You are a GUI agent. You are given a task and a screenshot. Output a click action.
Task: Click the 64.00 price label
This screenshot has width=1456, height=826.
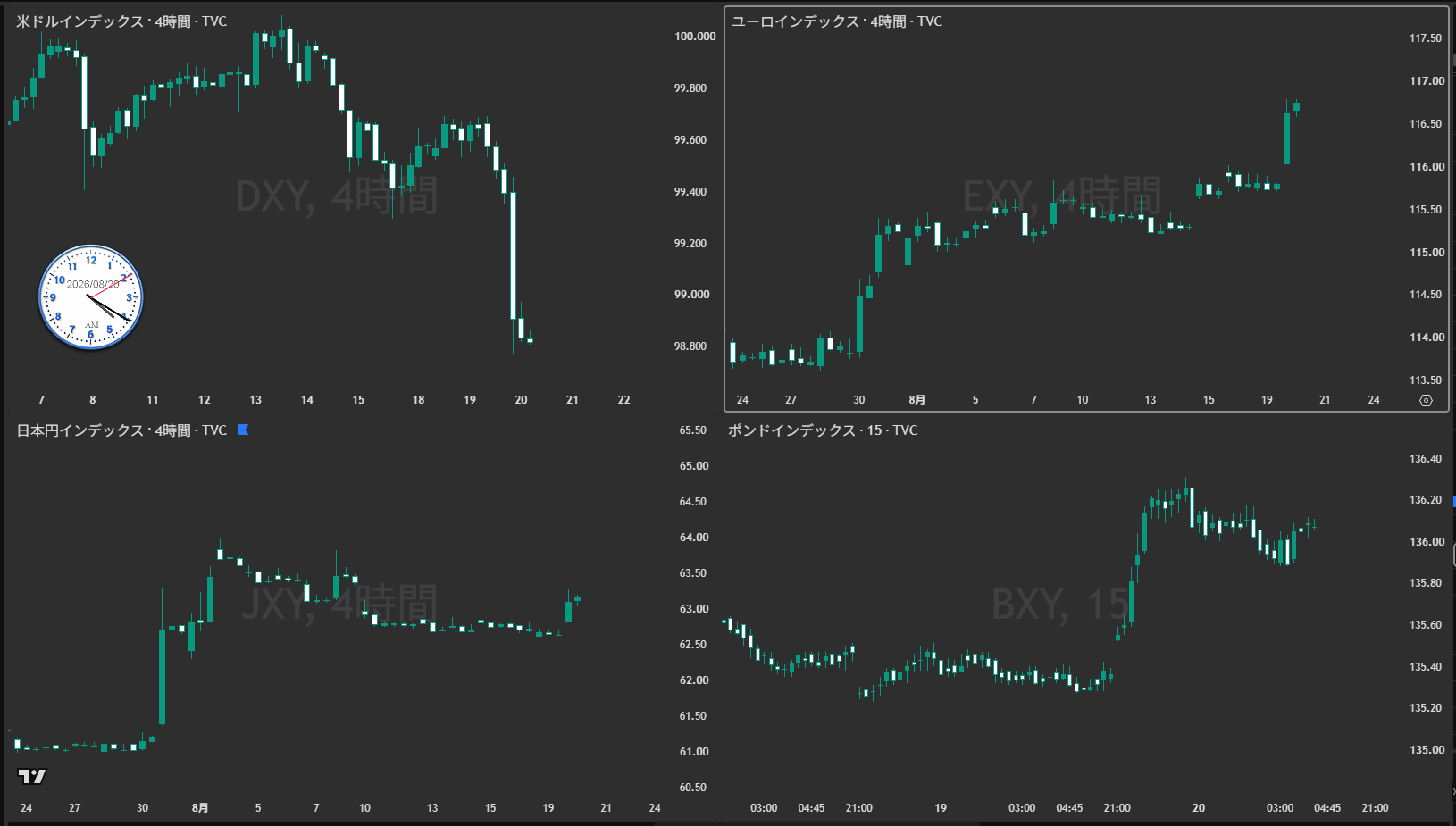pyautogui.click(x=694, y=538)
